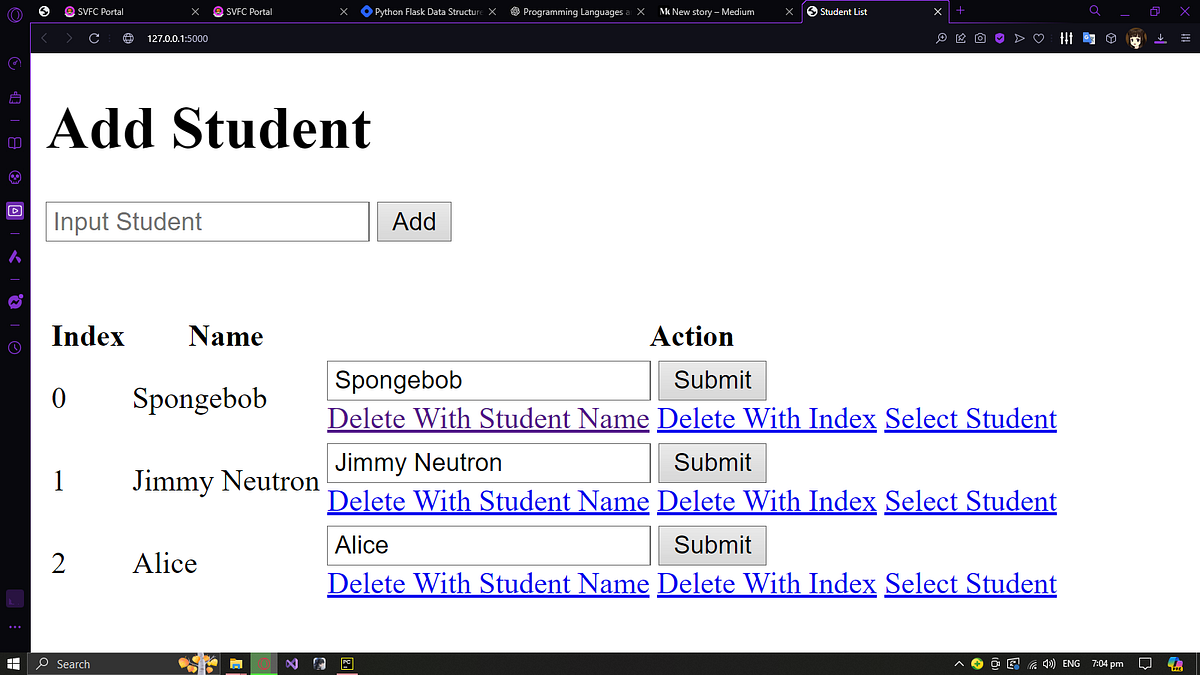Launch GX Cleaner broom icon in sidebar

14,98
